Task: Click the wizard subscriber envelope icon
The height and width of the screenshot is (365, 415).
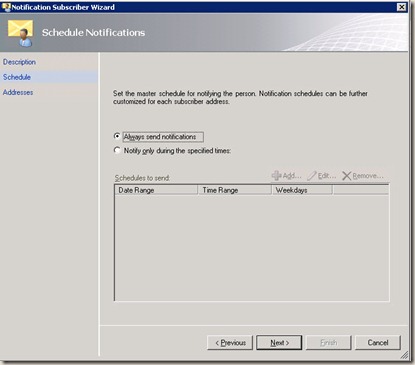Action: click(x=21, y=33)
